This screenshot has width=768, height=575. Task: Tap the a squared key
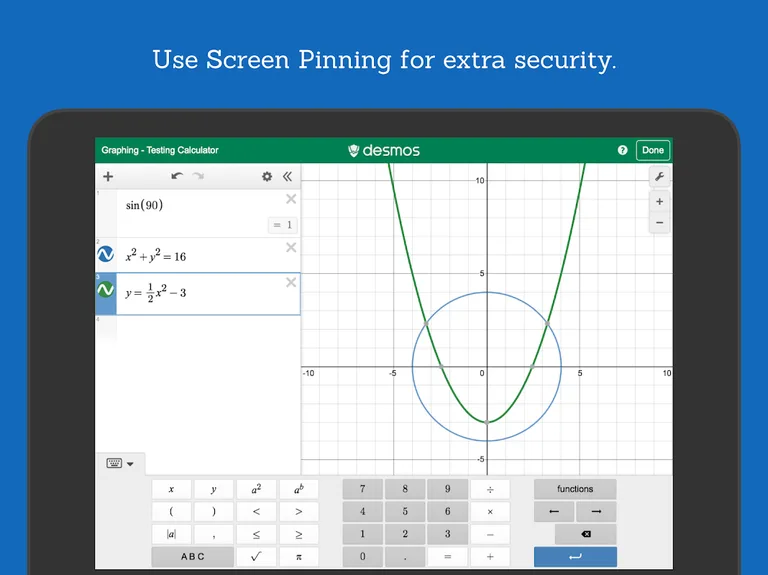click(x=256, y=489)
